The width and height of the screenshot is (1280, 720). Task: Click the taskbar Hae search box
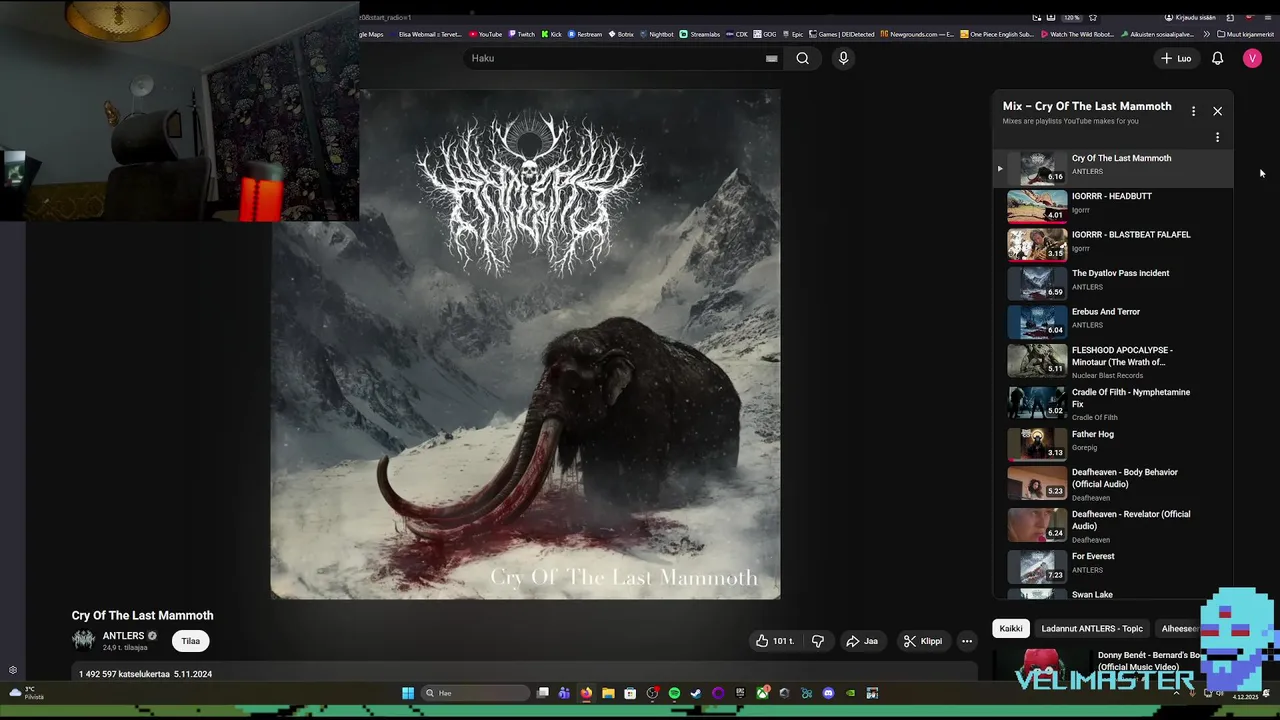(x=476, y=693)
